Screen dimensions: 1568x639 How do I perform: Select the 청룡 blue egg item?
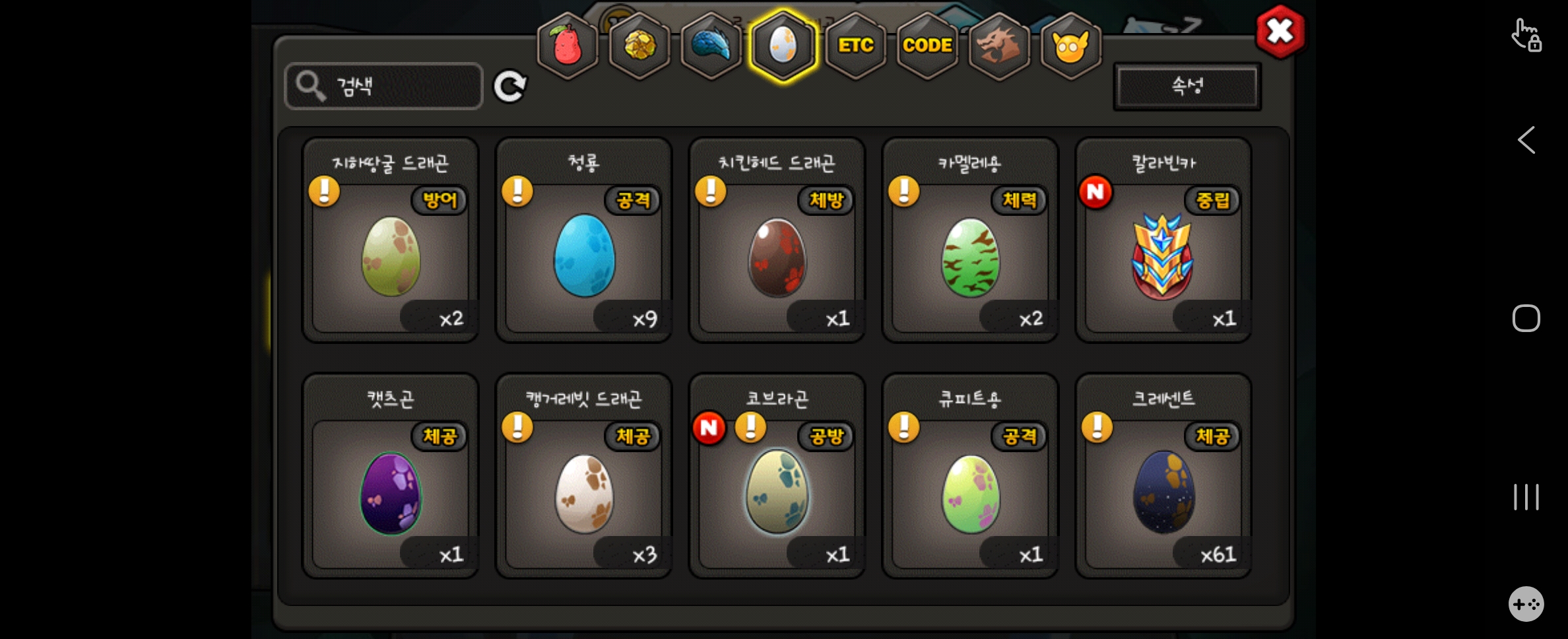pyautogui.click(x=584, y=240)
